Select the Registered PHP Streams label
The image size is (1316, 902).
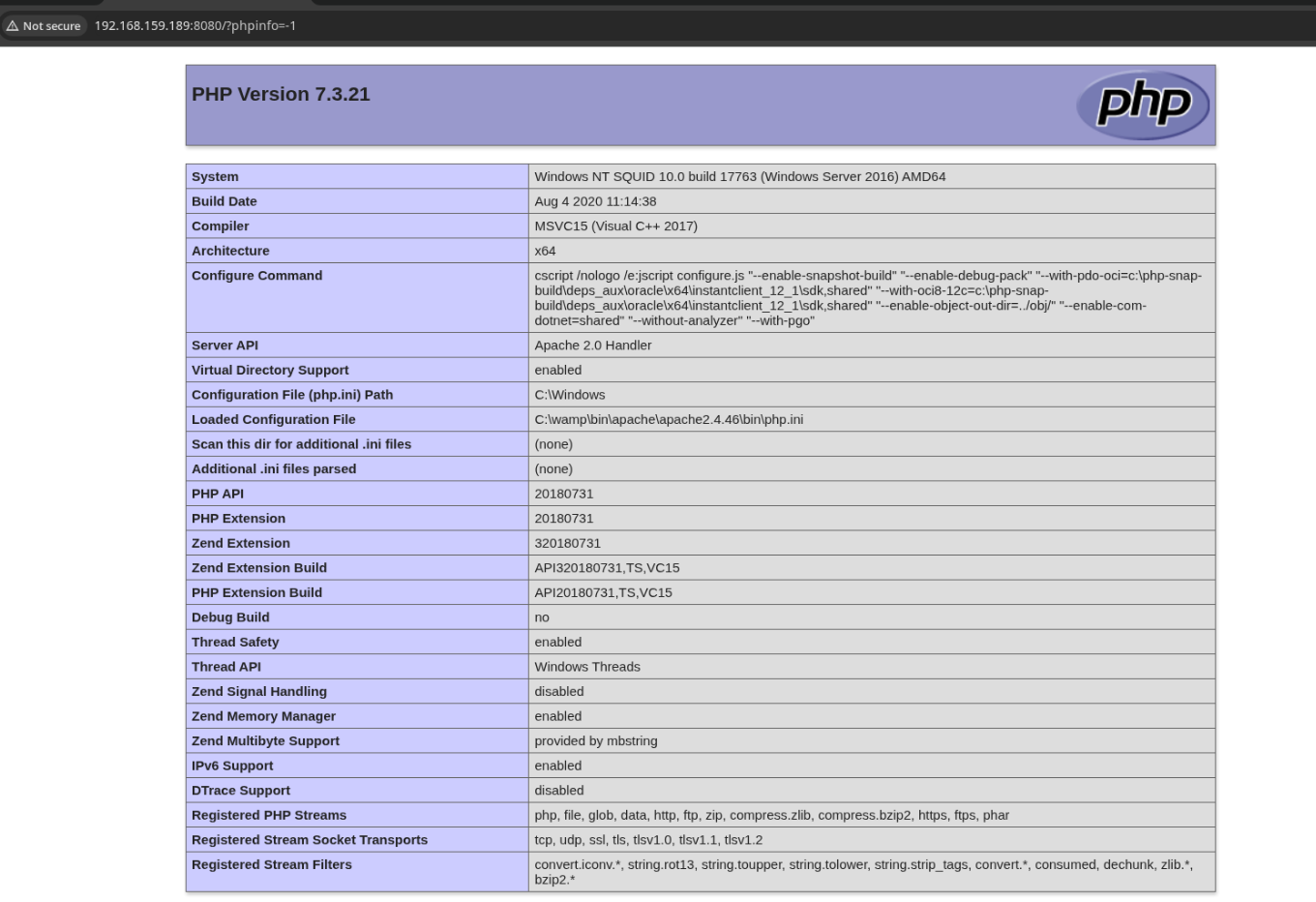[x=269, y=815]
